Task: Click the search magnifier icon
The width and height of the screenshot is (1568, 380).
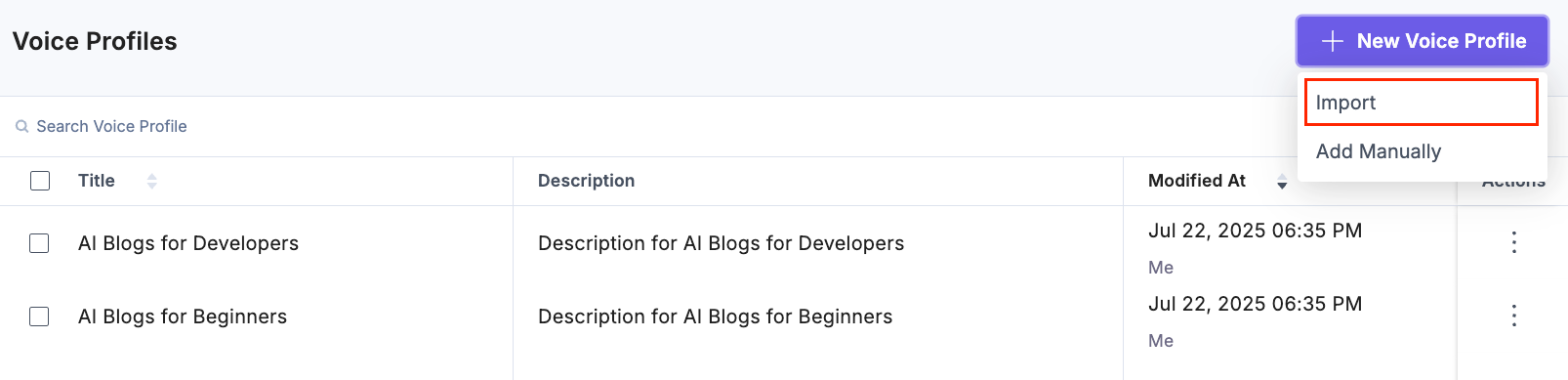Action: (21, 127)
